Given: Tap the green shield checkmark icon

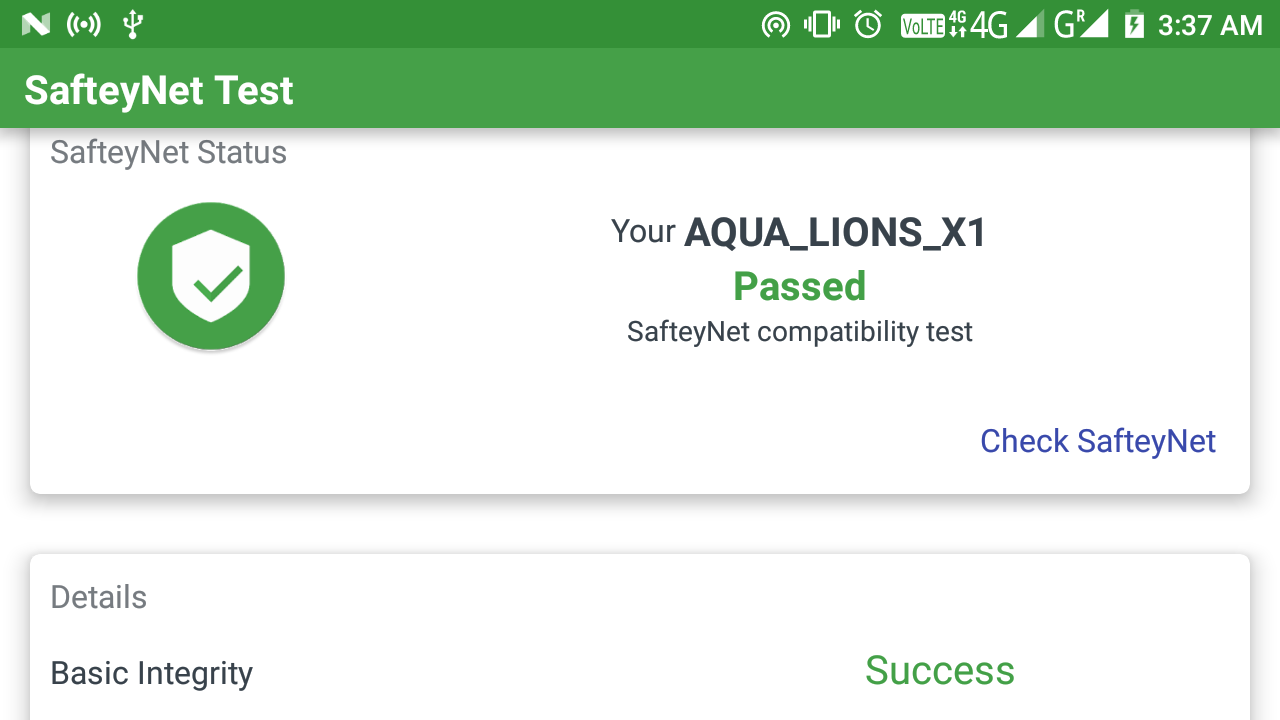Looking at the screenshot, I should pos(211,276).
